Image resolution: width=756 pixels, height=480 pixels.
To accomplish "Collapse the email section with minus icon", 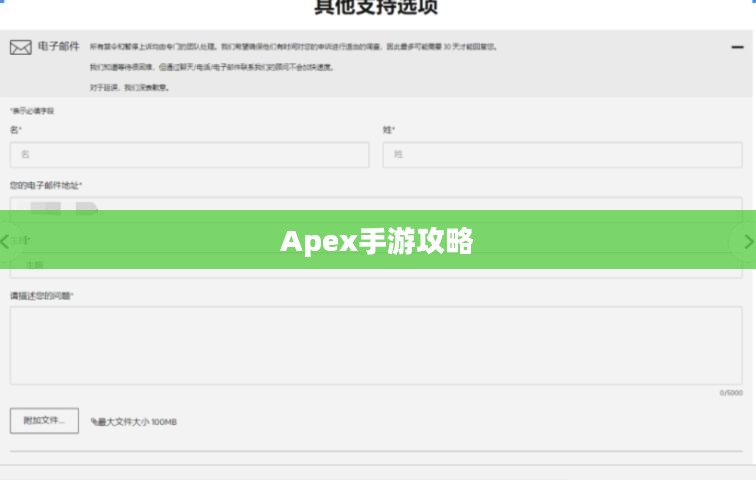I will pos(737,47).
